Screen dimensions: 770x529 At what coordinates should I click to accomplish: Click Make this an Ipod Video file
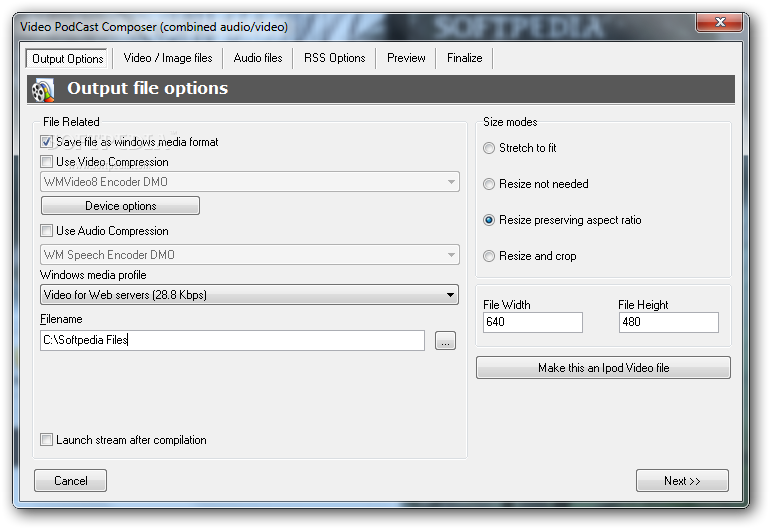pyautogui.click(x=603, y=368)
